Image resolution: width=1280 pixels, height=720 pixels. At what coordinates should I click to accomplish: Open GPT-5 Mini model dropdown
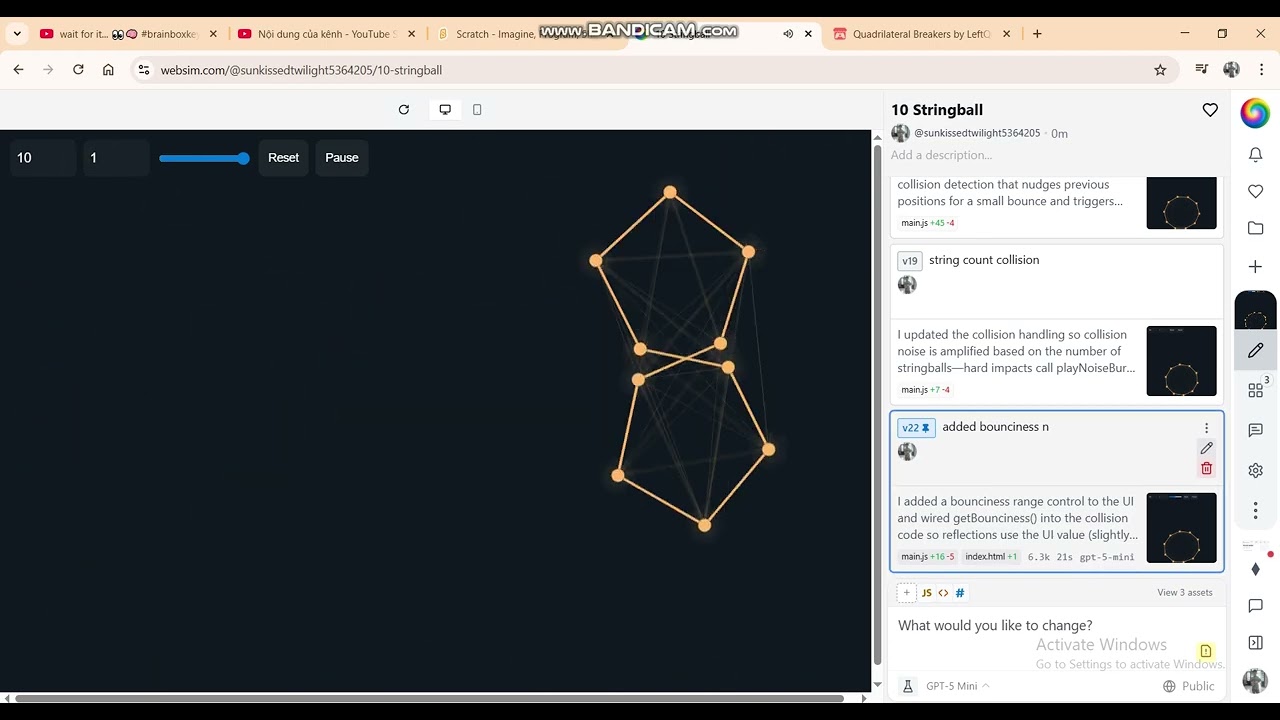[957, 686]
